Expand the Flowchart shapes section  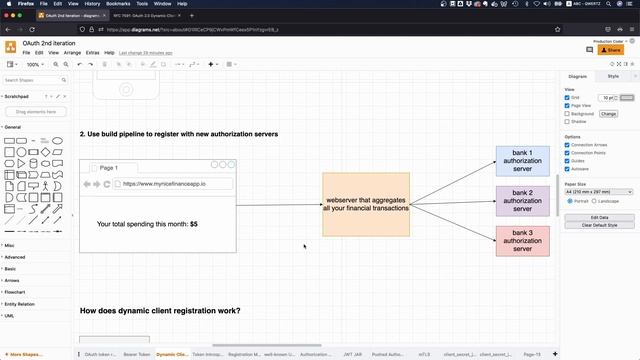14,292
